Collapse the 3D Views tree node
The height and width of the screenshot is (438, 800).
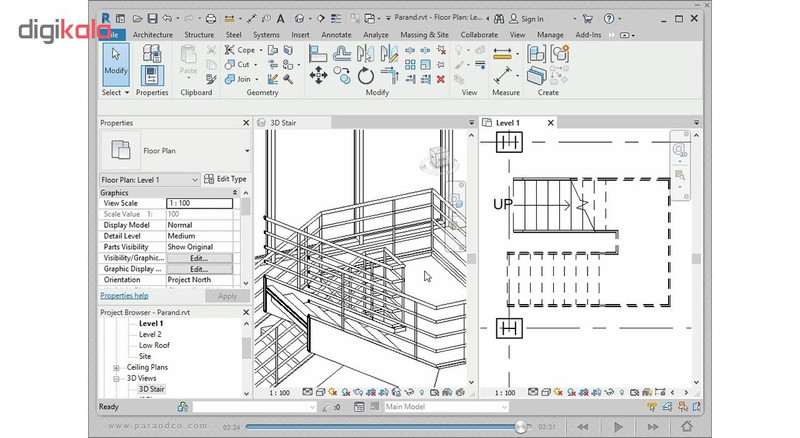pyautogui.click(x=116, y=379)
